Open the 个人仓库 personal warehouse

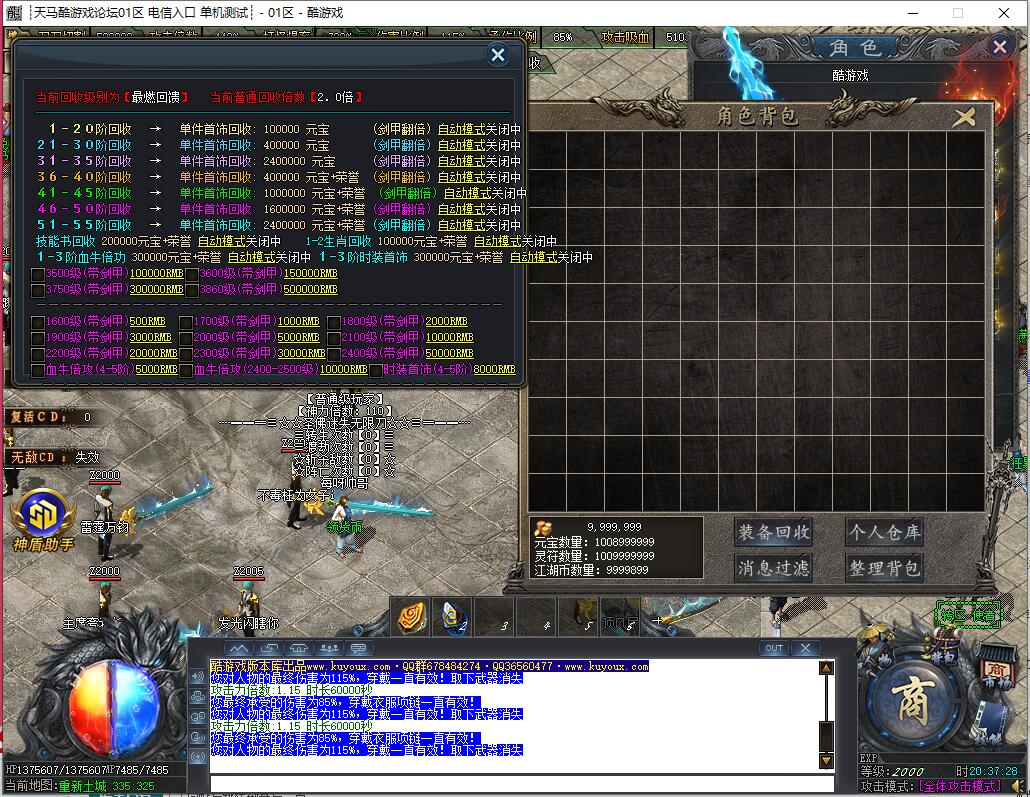click(x=883, y=532)
